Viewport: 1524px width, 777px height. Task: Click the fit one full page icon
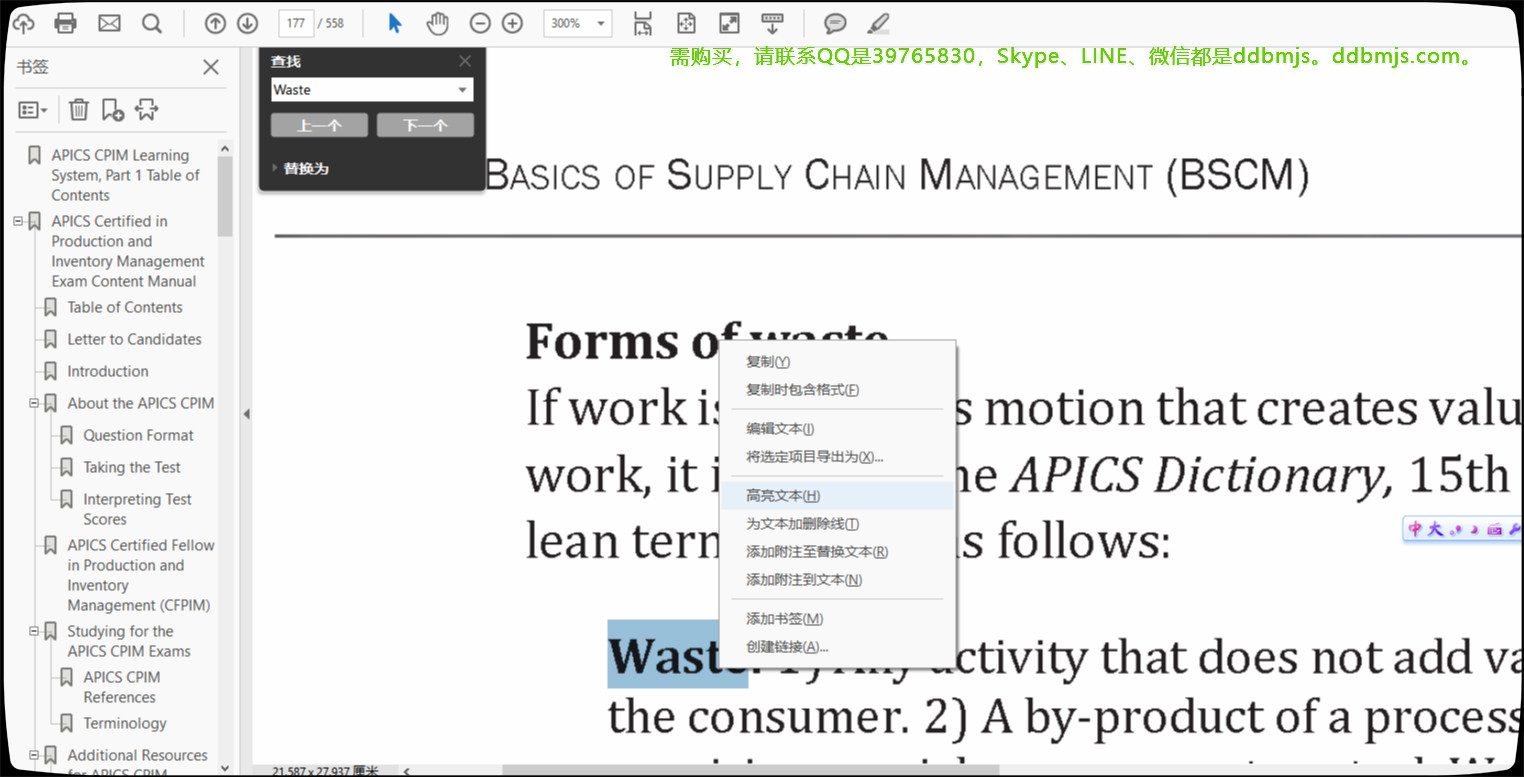click(686, 23)
